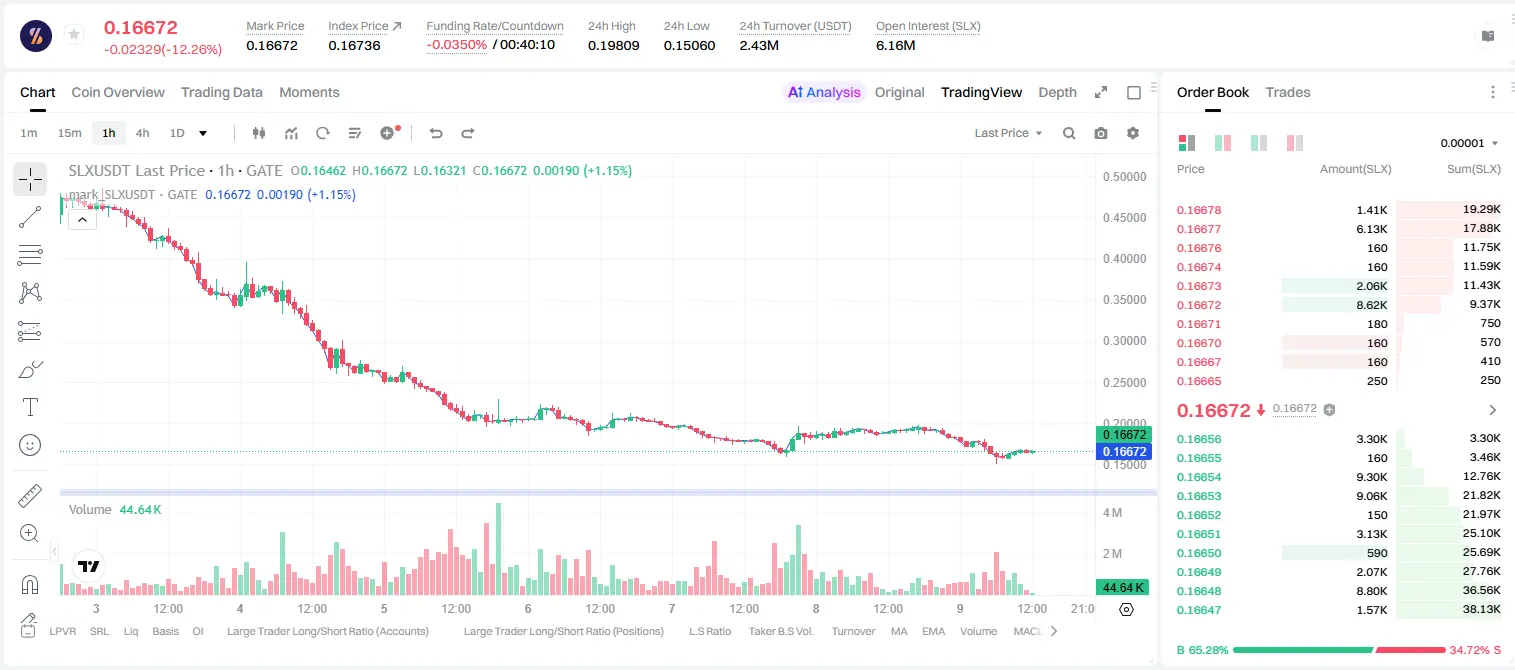Open the Last Price dropdown
The width and height of the screenshot is (1515, 670).
(1008, 133)
